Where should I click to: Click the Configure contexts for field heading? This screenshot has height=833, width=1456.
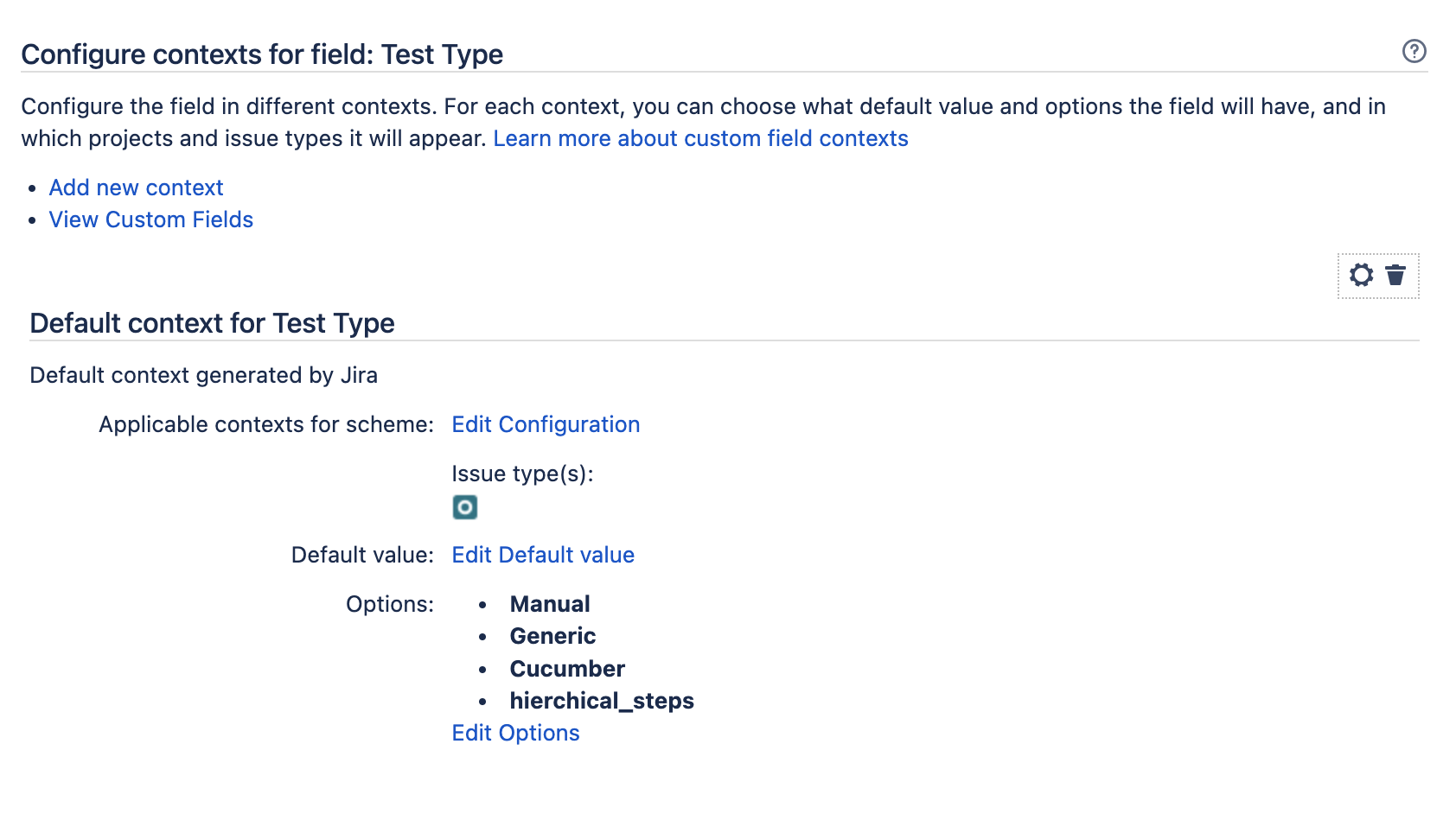point(262,54)
